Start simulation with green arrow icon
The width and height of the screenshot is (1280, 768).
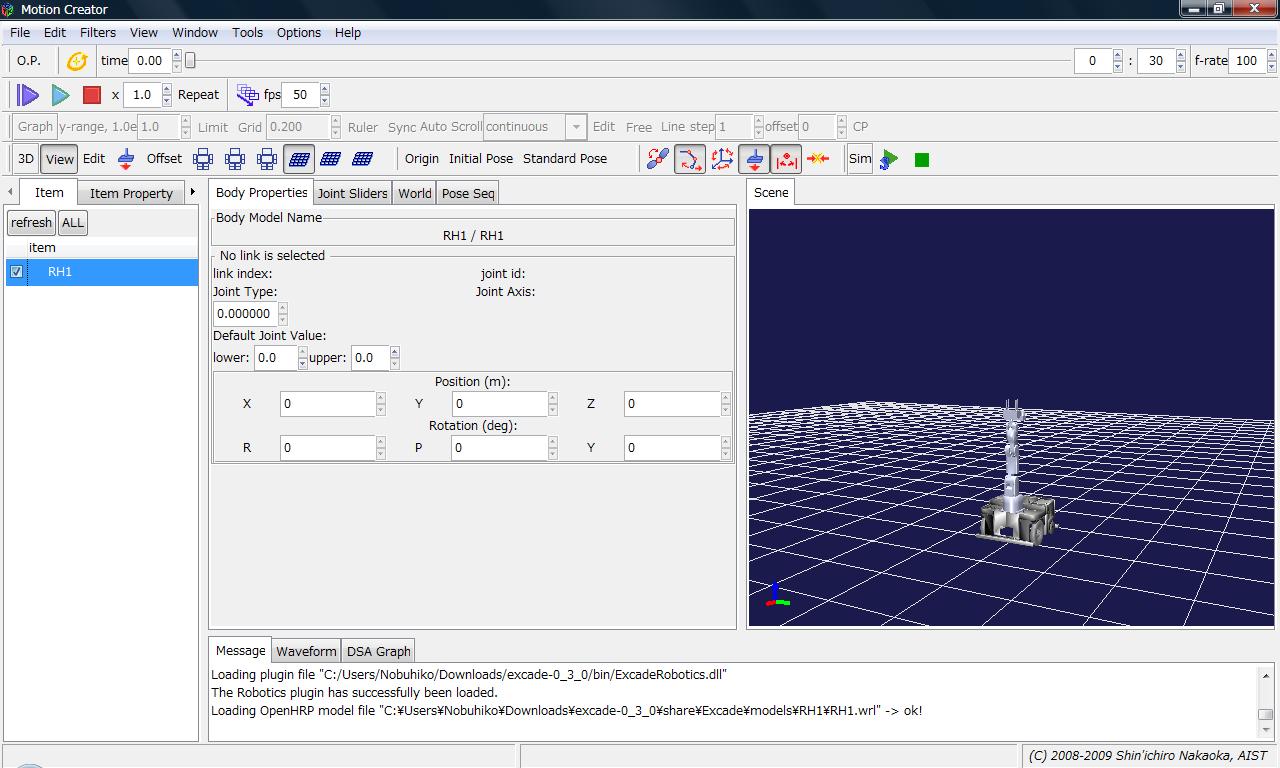click(x=889, y=159)
